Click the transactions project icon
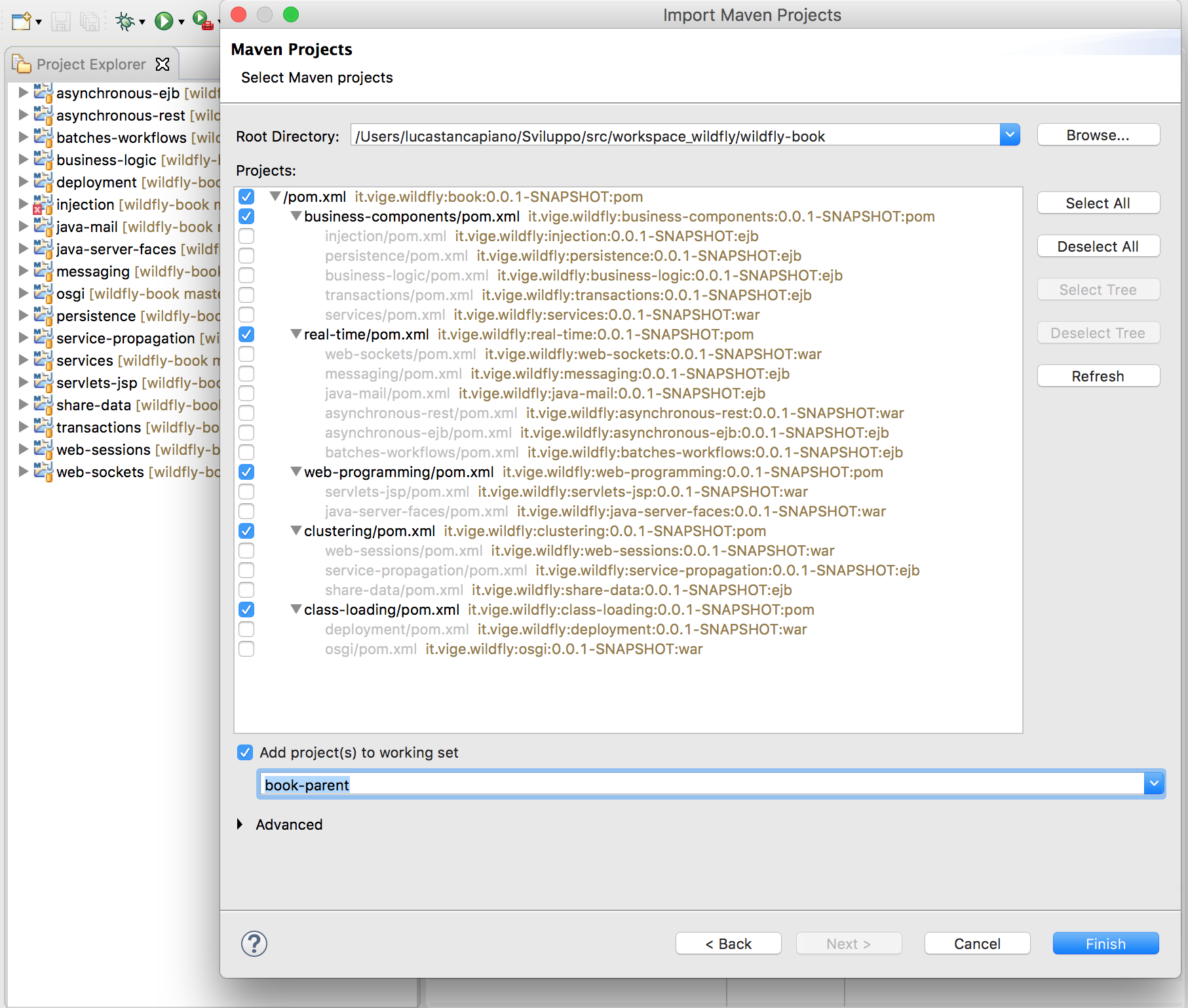The width and height of the screenshot is (1188, 1008). [43, 427]
